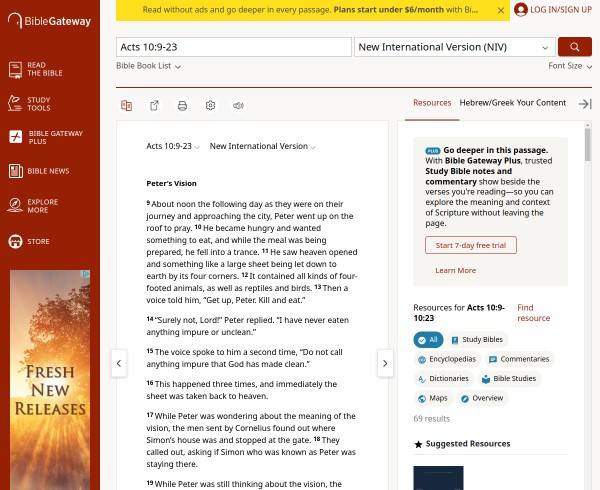Screen dimensions: 600x490
Task: Click LOG IN/SIGN UP link
Action: pos(561,10)
